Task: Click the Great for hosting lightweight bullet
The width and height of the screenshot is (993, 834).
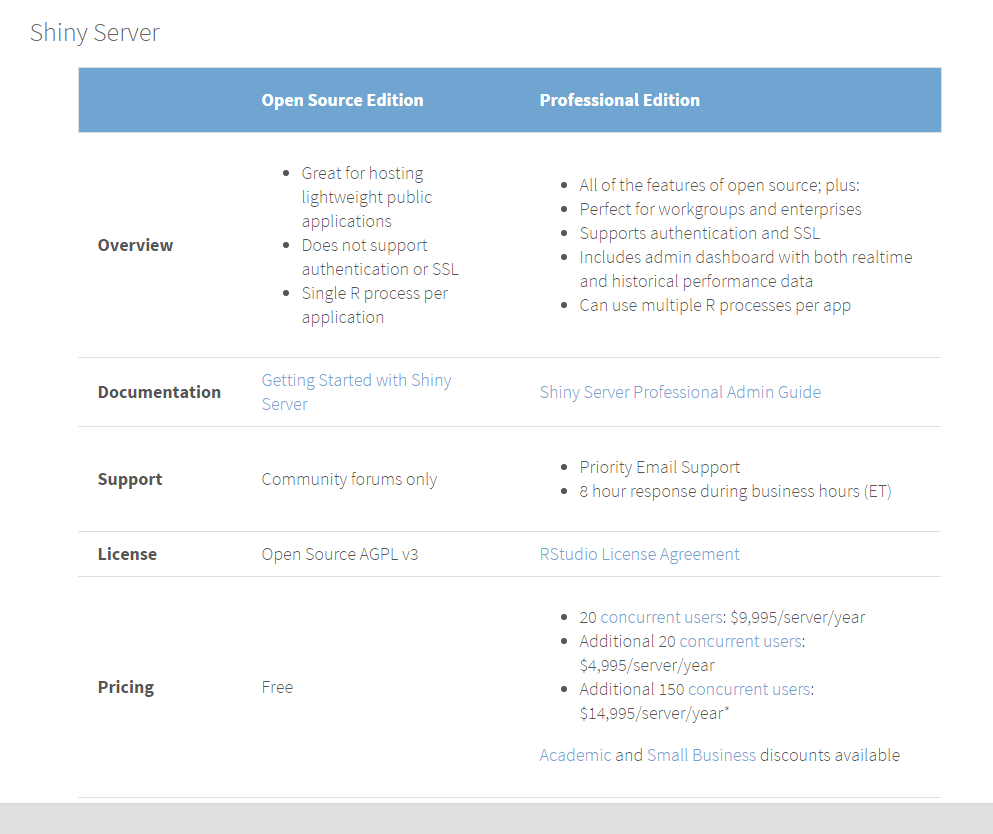Action: (x=367, y=197)
